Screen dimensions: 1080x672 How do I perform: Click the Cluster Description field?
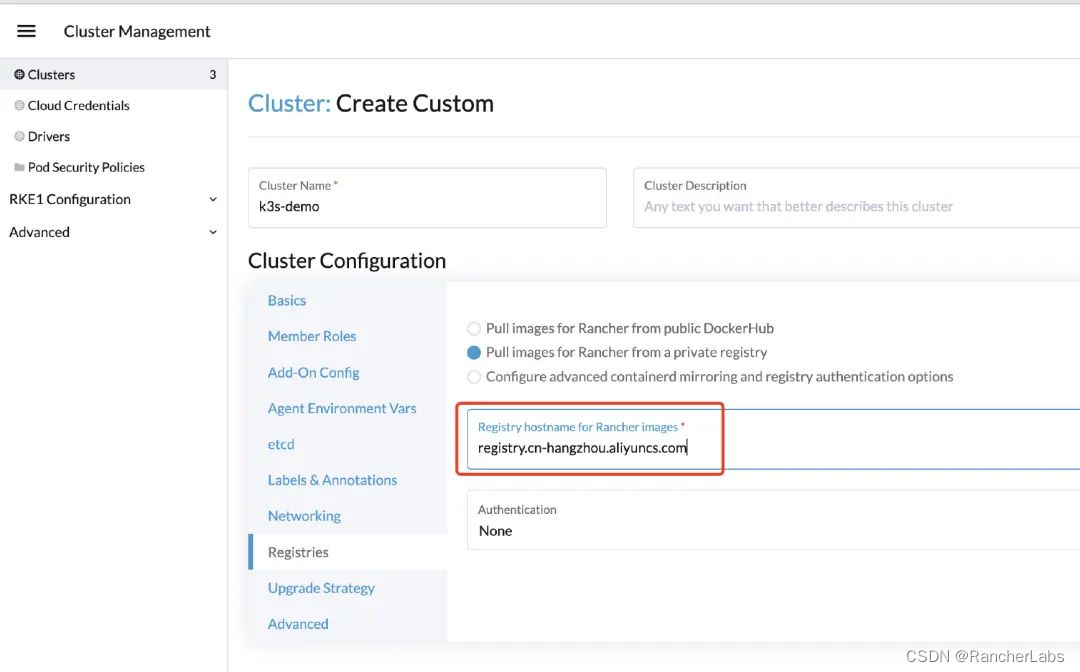point(855,207)
